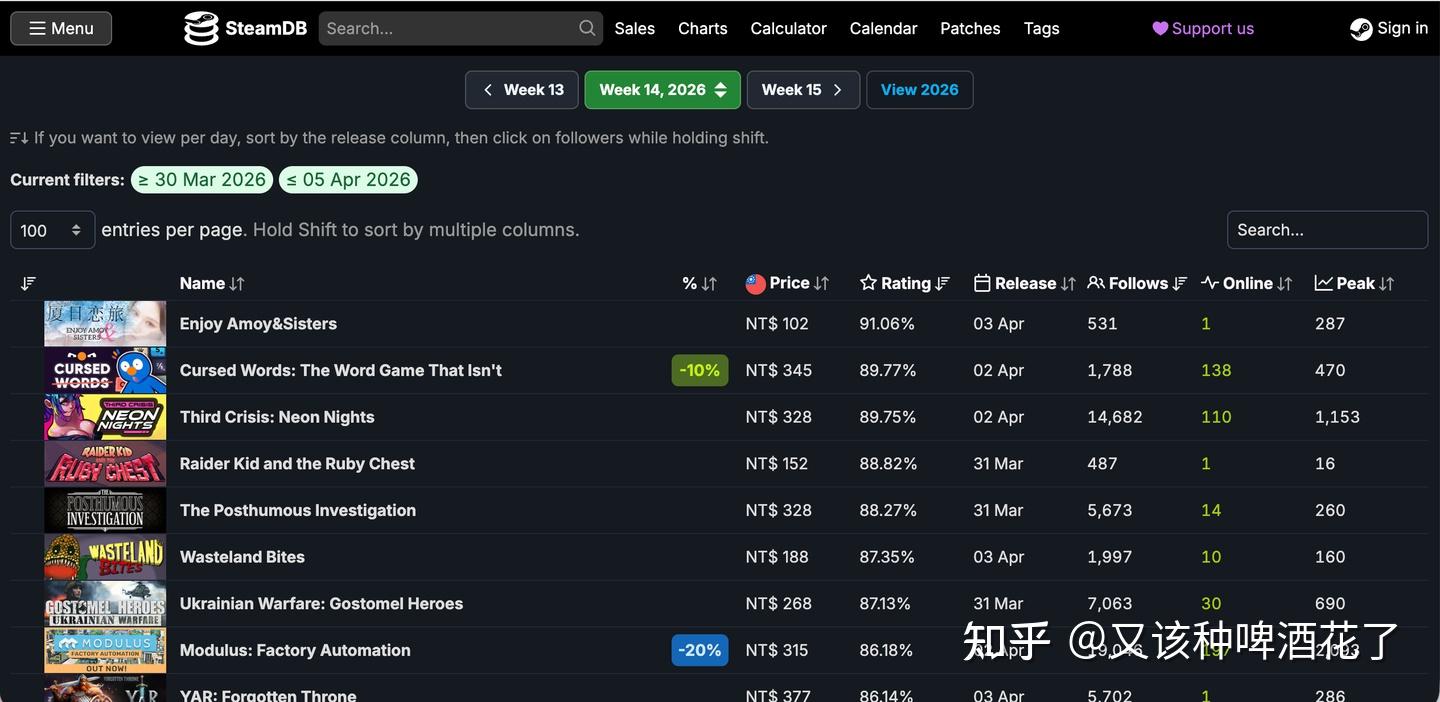The height and width of the screenshot is (702, 1440).
Task: Select follows count 7,063
Action: 1110,604
